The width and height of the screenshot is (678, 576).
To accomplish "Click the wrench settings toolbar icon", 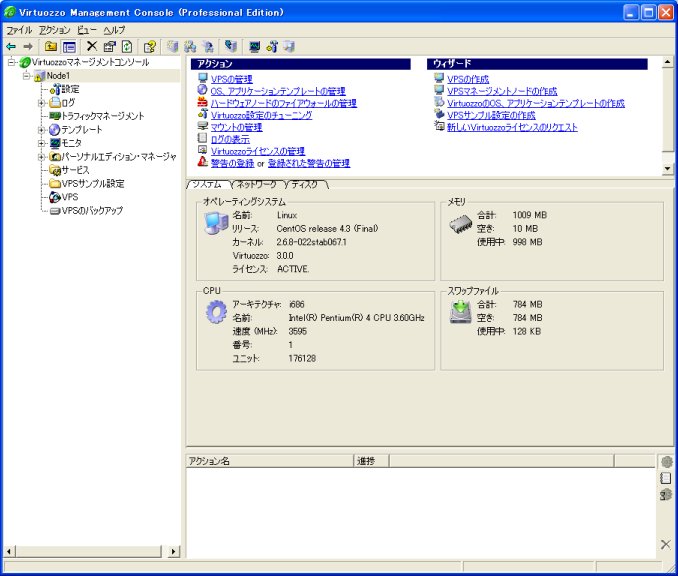I will click(x=272, y=46).
